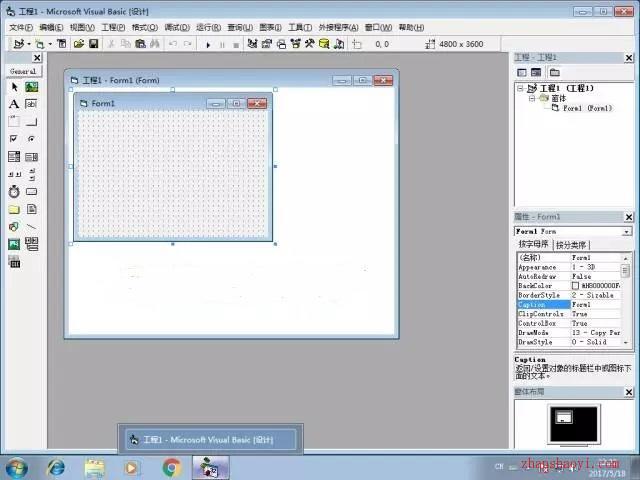Click the Open Project folder icon
The image size is (640, 480).
coord(79,44)
